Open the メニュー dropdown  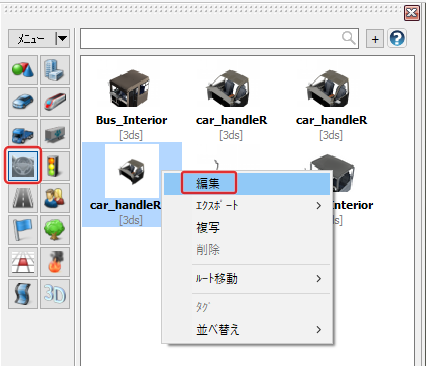(39, 39)
